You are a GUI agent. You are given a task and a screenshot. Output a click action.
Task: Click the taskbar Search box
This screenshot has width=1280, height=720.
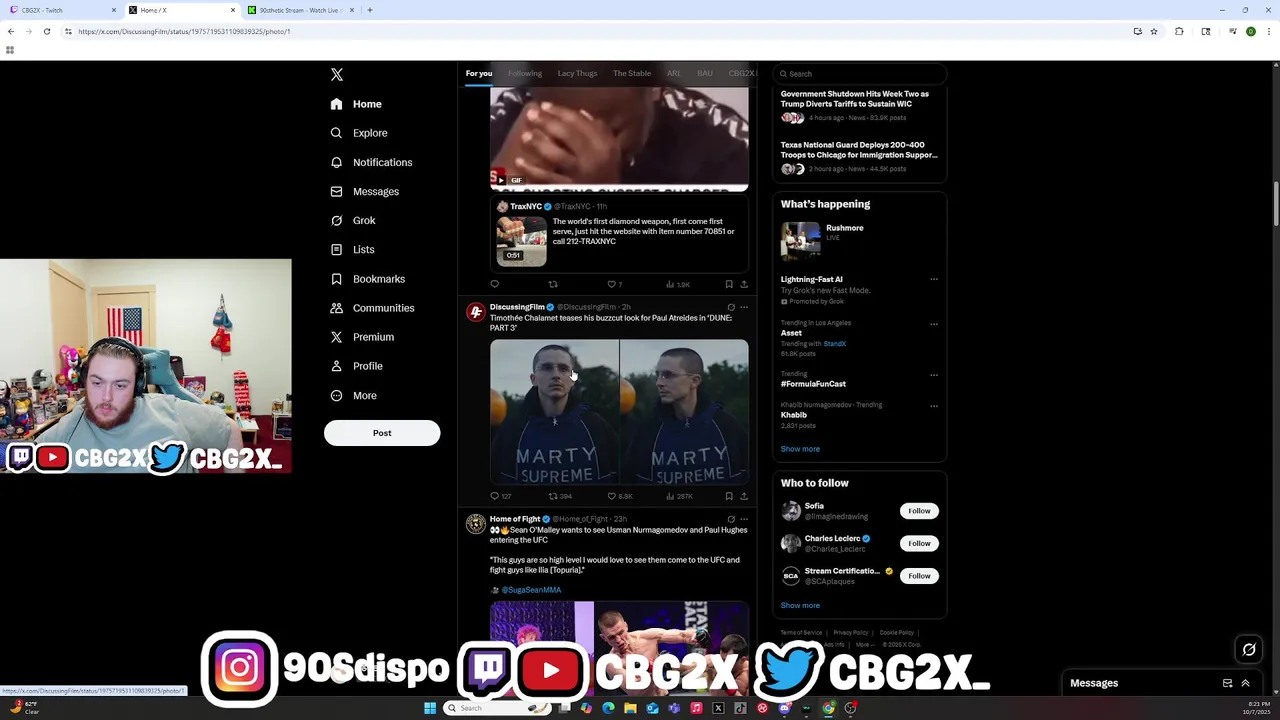point(497,708)
